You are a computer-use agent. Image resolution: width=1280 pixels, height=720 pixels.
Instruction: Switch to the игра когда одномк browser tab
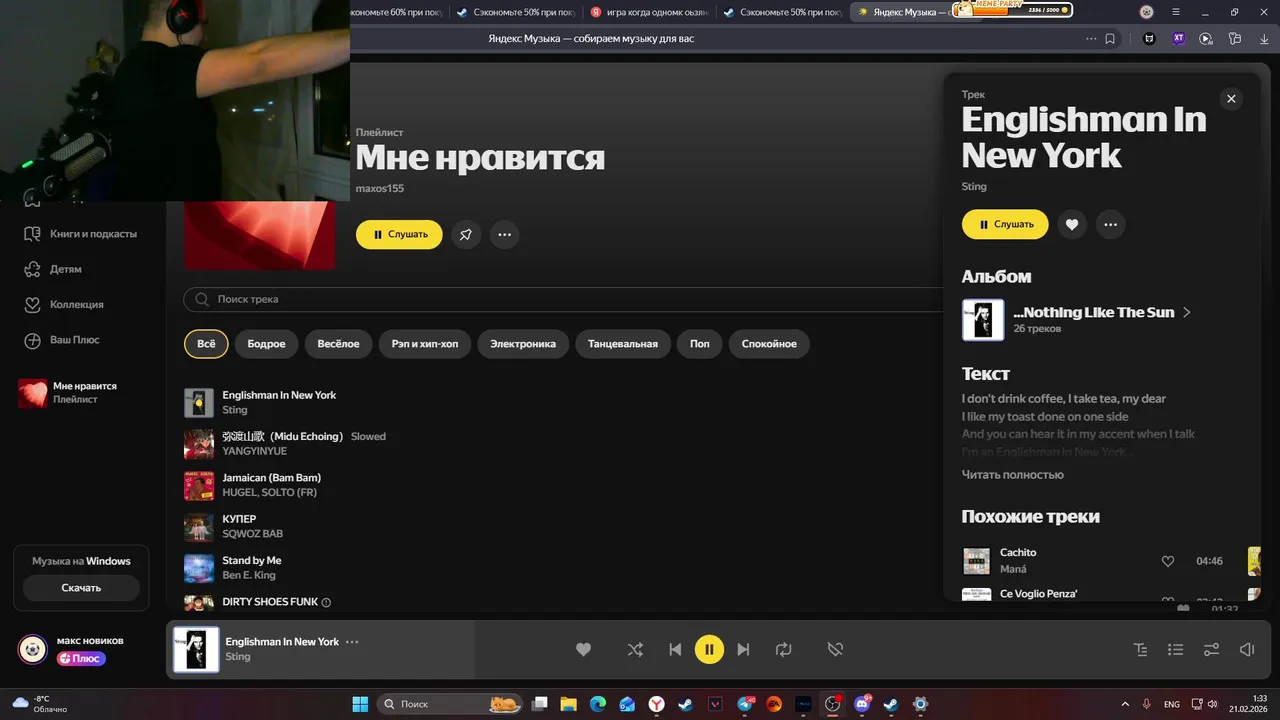click(648, 12)
